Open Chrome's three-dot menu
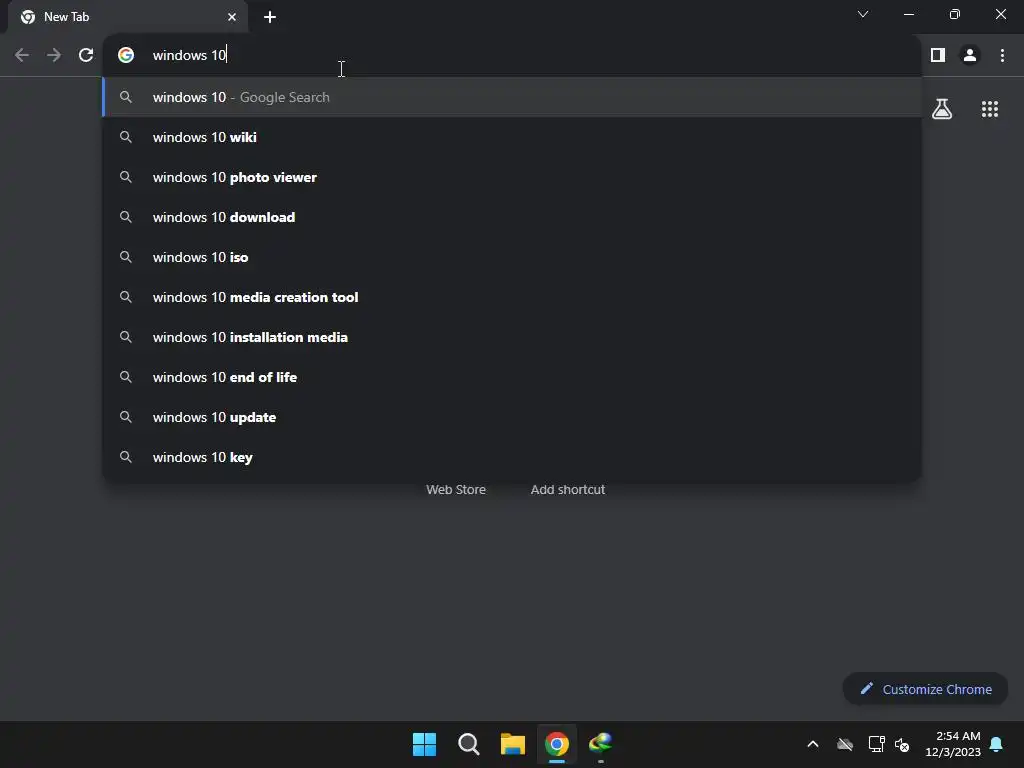Screen dimensions: 1024x768 pos(1002,56)
